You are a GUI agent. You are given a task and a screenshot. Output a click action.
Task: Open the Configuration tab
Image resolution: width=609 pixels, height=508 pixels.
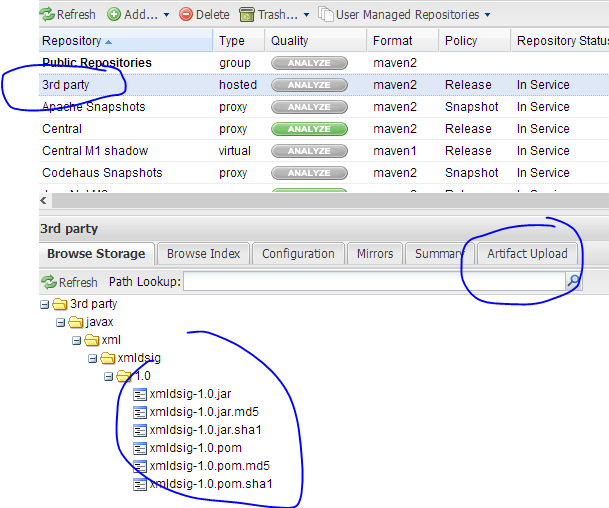[298, 254]
